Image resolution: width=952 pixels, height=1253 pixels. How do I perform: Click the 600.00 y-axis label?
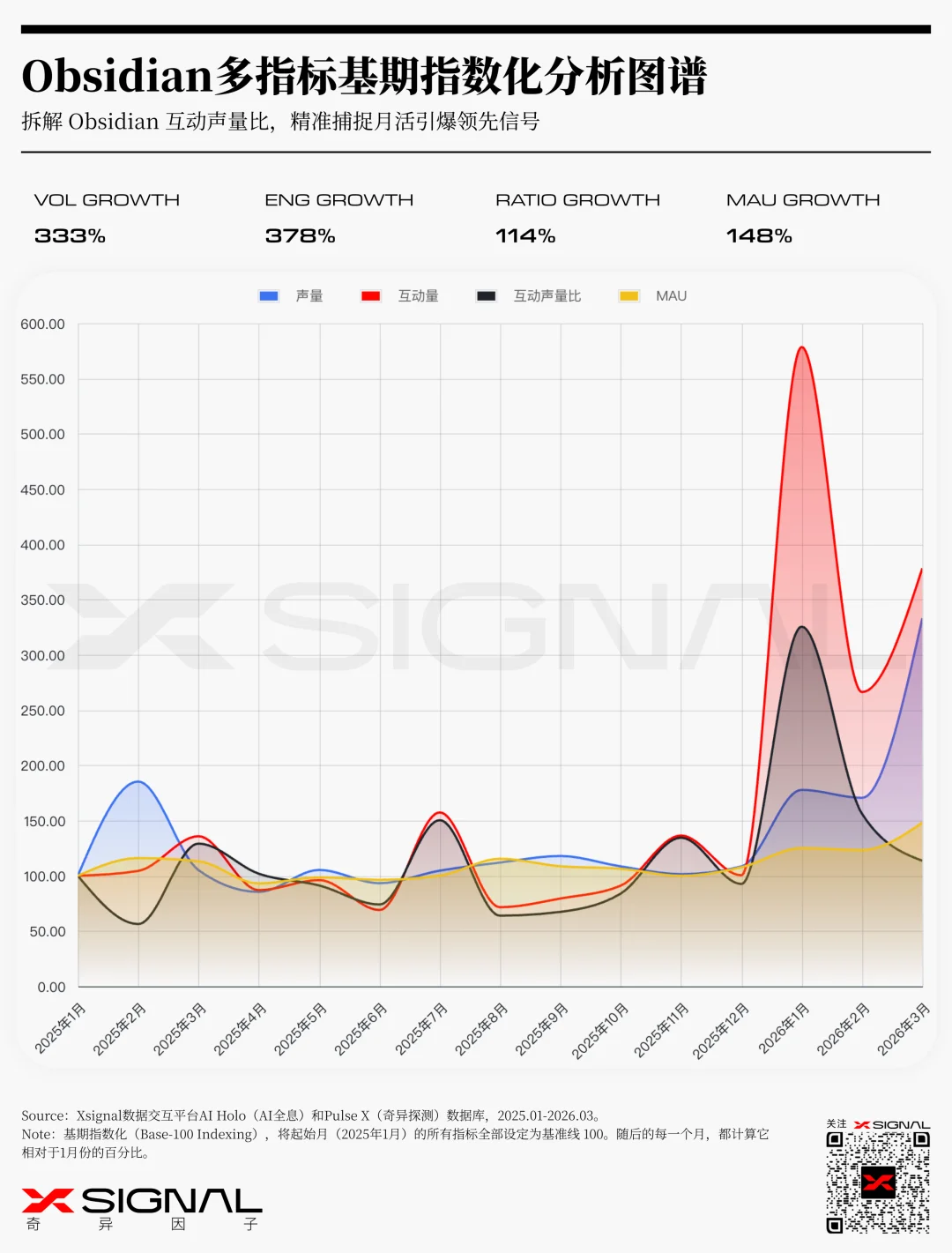[x=42, y=324]
